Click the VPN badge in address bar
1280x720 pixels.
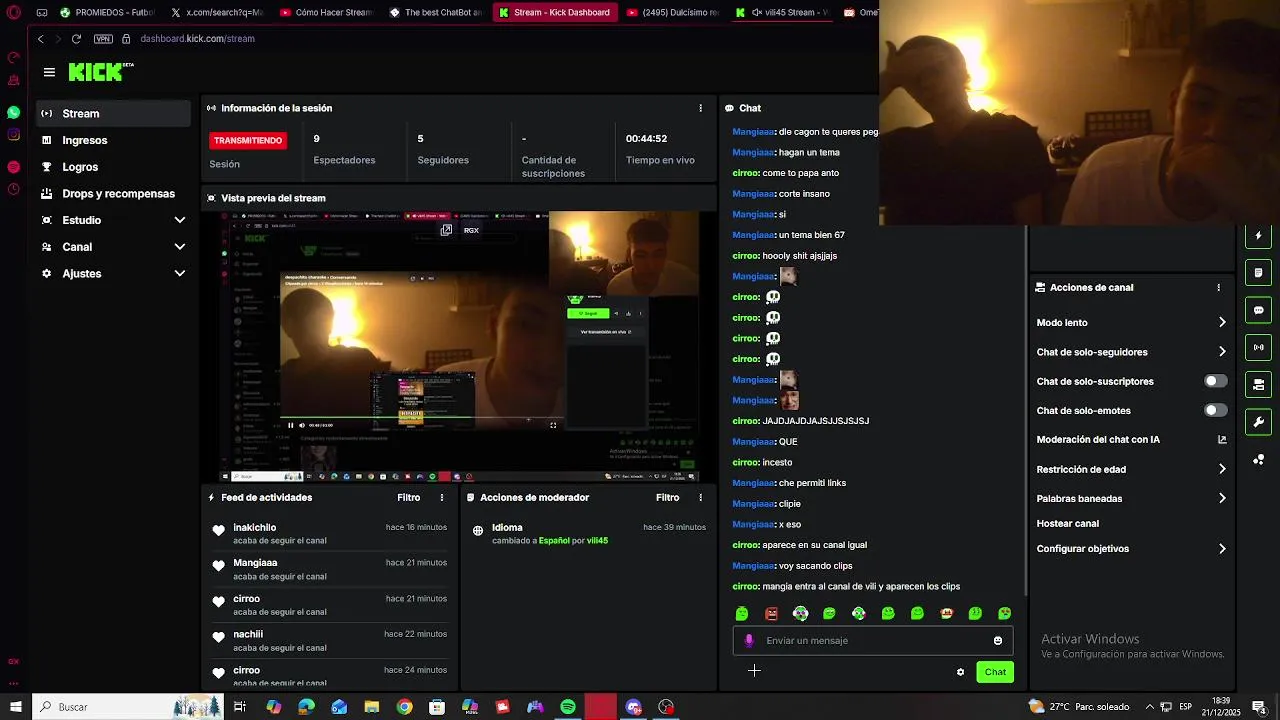click(x=103, y=39)
